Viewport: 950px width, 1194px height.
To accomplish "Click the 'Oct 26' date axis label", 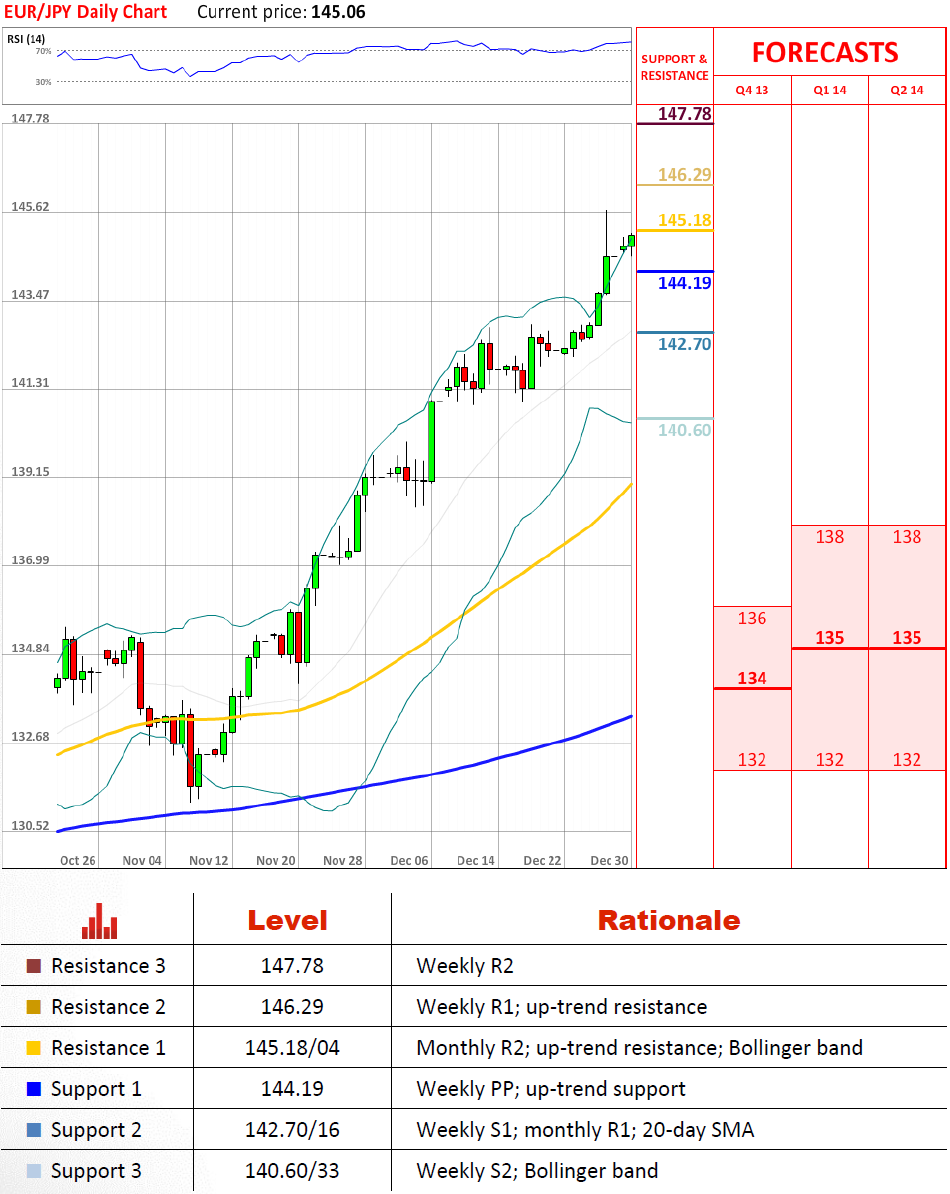I will 78,860.
